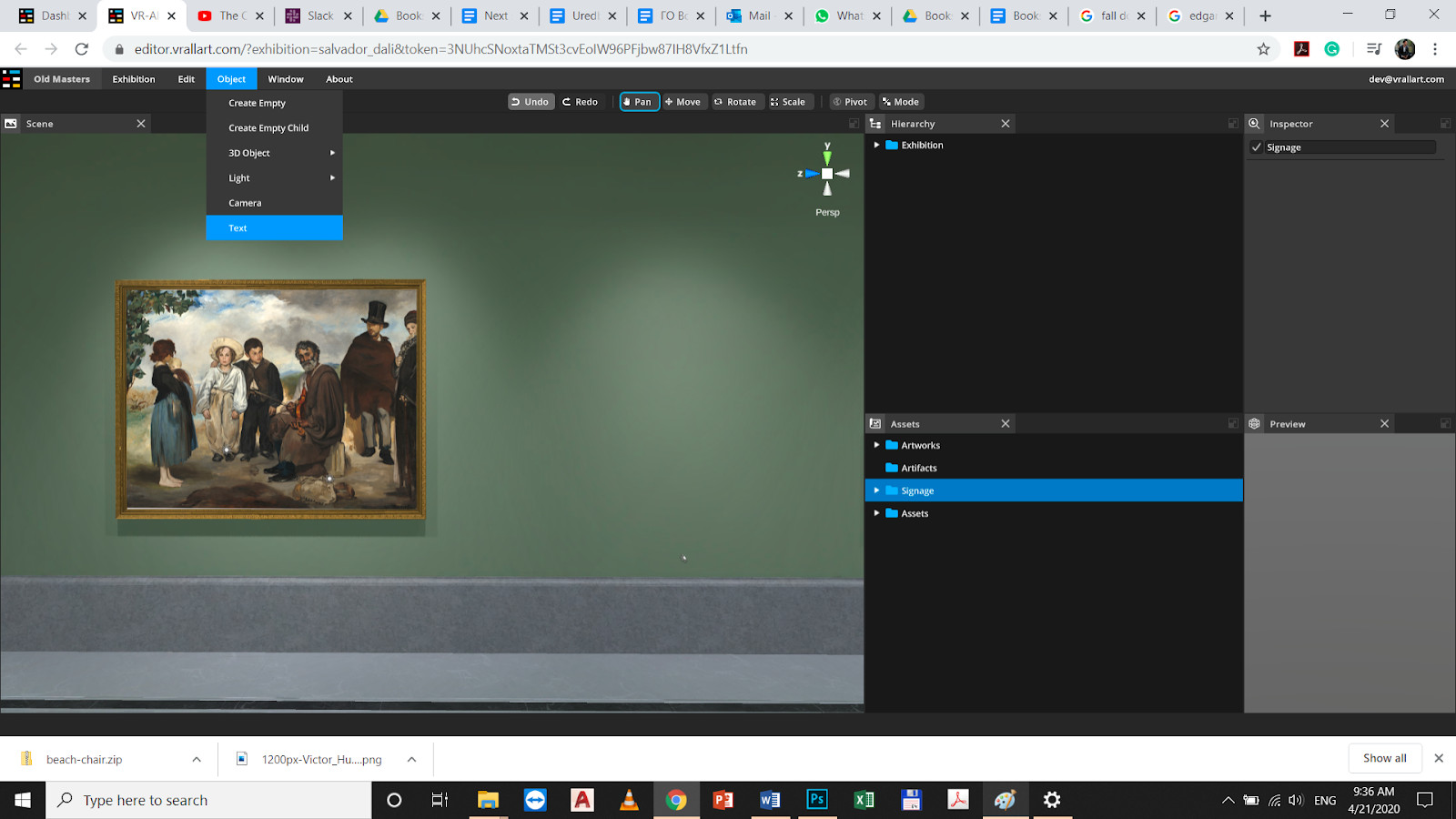This screenshot has width=1456, height=819.
Task: Click the Grammarly extension icon
Action: pyautogui.click(x=1332, y=49)
